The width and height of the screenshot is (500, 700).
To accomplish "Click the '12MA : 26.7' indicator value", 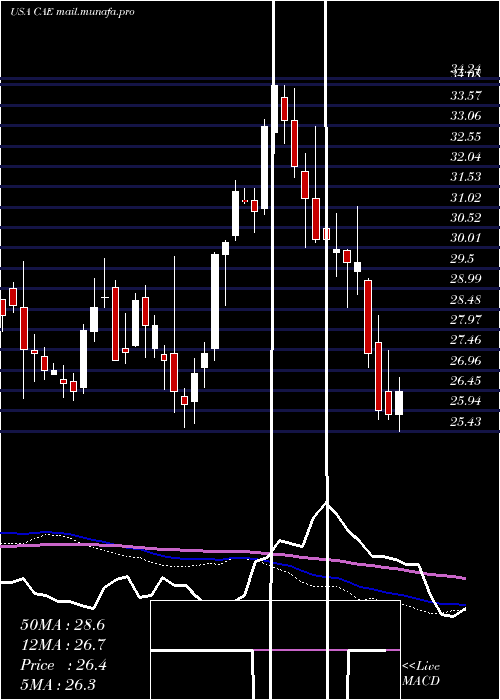I will coord(62,645).
